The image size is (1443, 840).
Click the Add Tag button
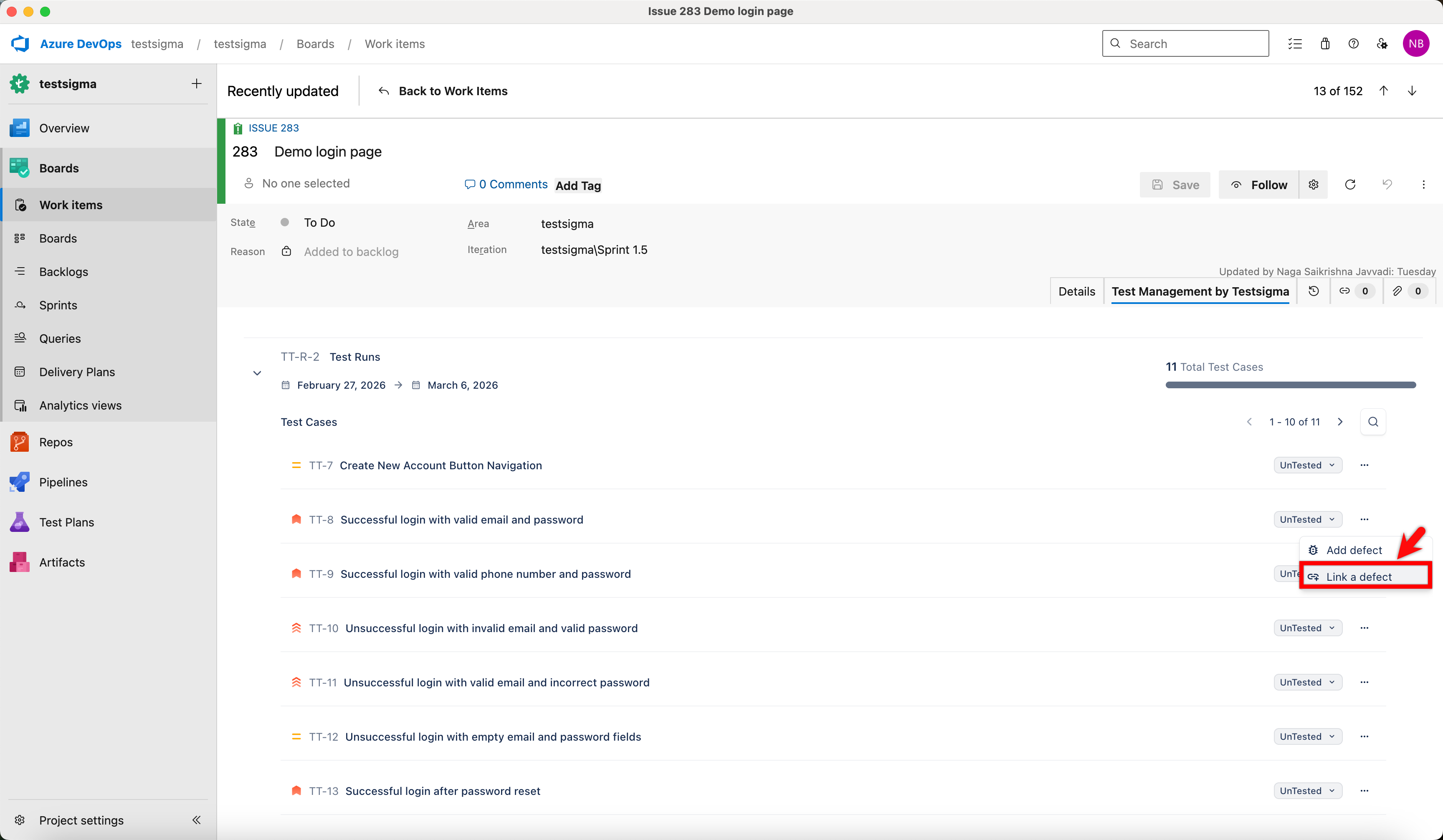[x=578, y=185]
